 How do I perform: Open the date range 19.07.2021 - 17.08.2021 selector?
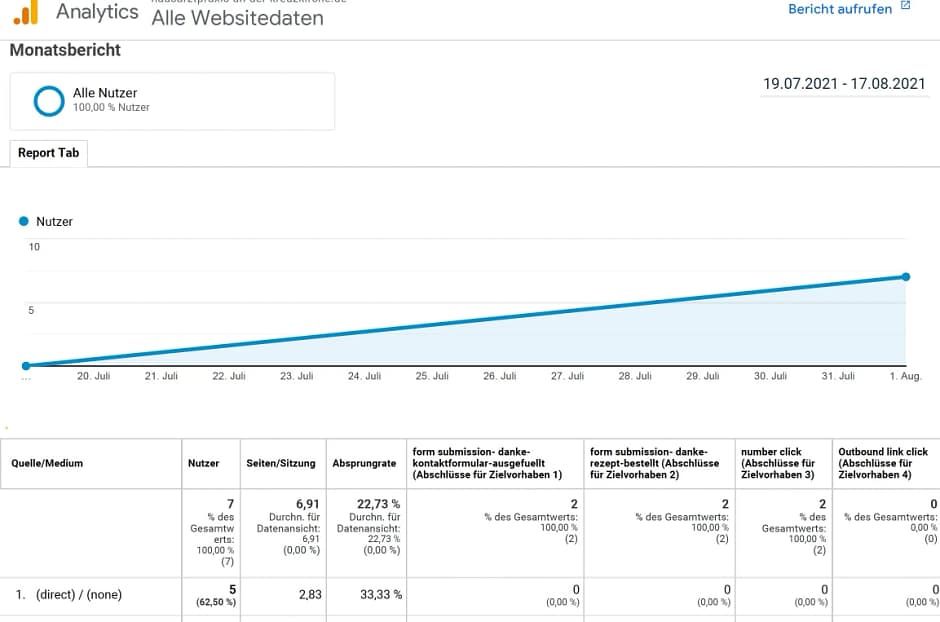(845, 84)
